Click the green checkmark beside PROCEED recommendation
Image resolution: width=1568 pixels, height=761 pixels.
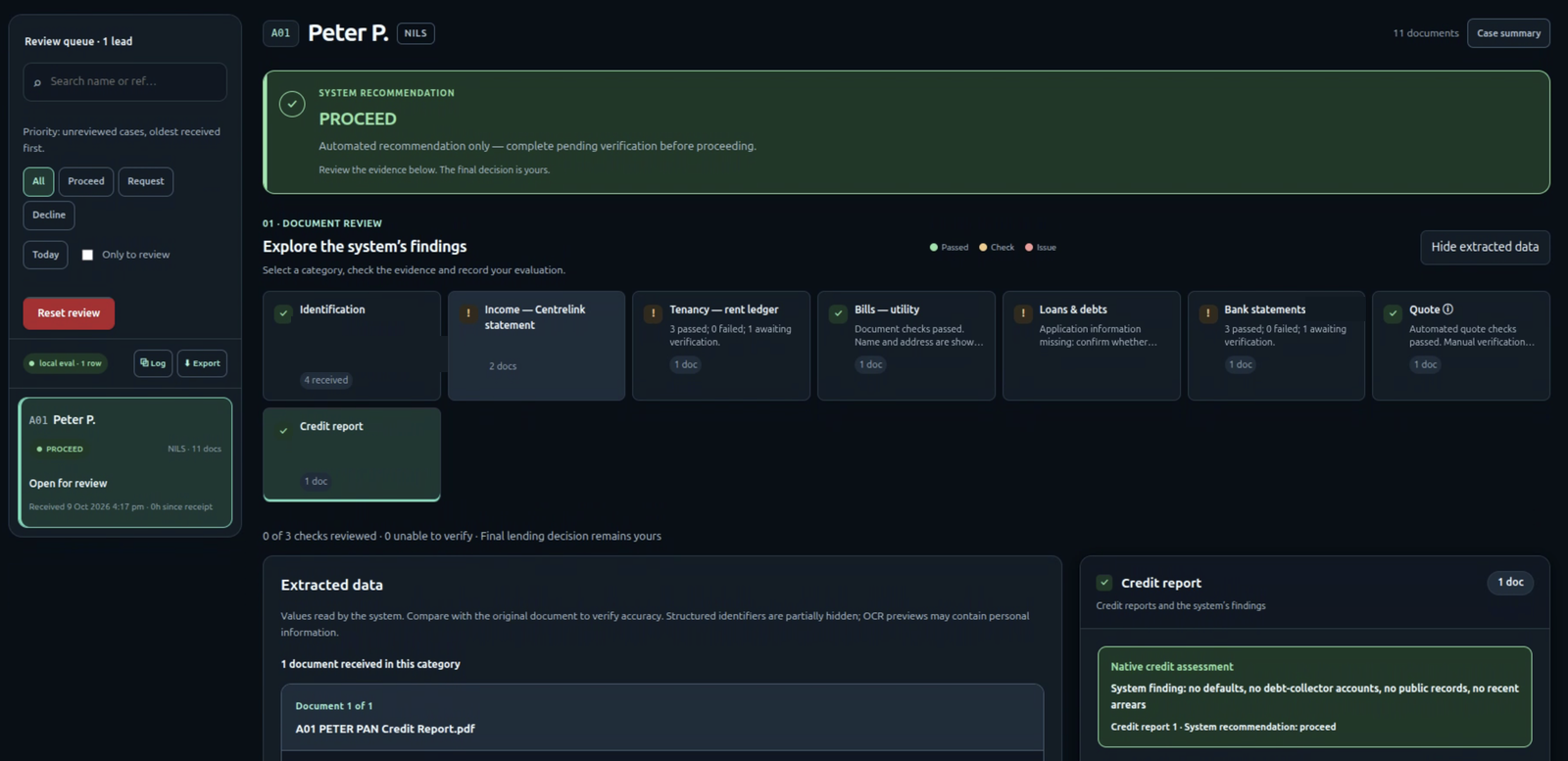tap(292, 104)
